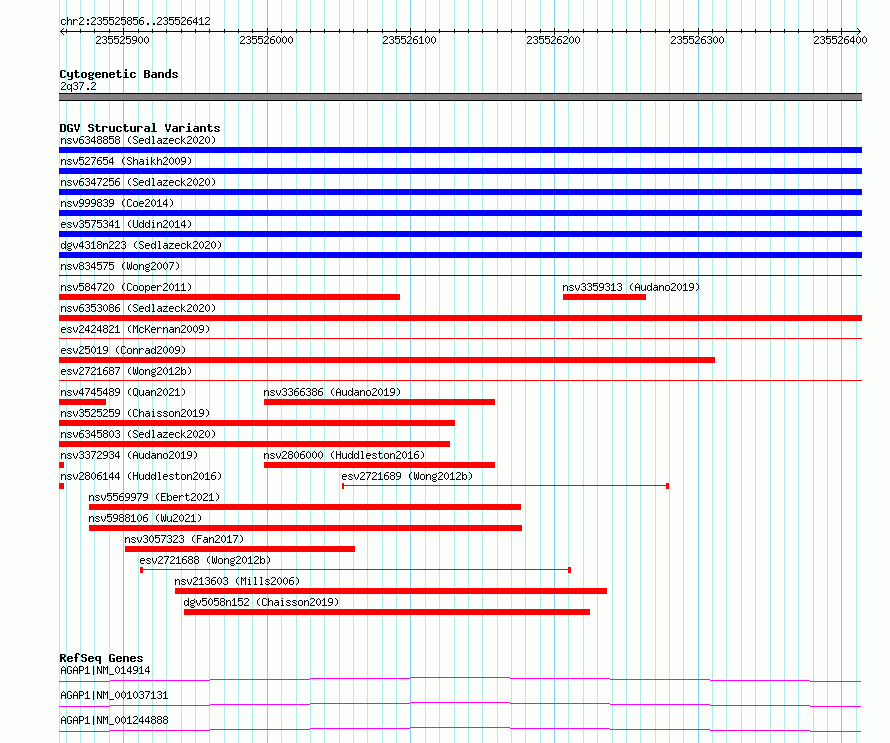Click ruler coordinate 235526300
Image resolution: width=890 pixels, height=743 pixels.
pos(698,40)
